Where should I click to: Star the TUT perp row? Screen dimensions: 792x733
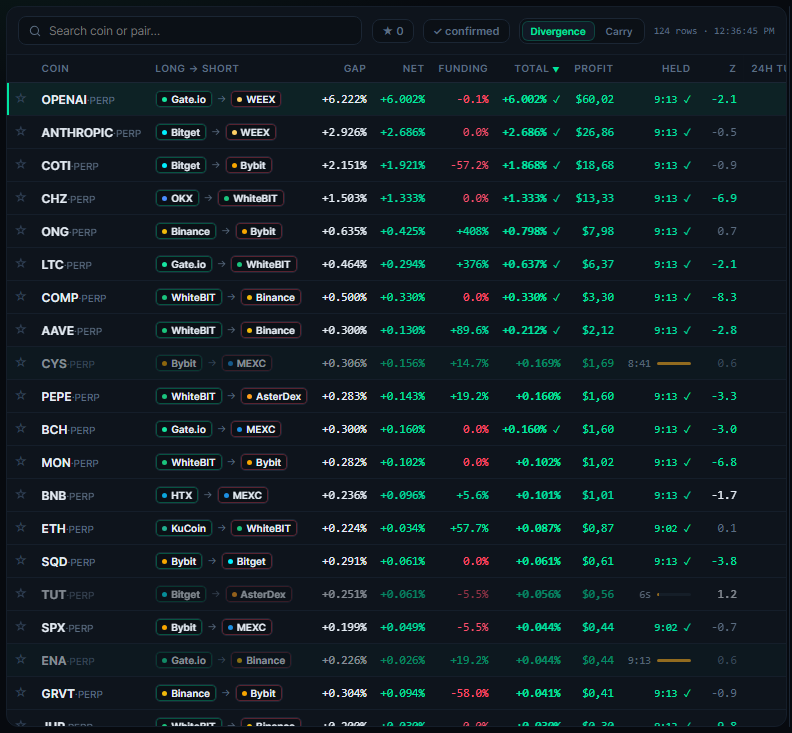[21, 593]
